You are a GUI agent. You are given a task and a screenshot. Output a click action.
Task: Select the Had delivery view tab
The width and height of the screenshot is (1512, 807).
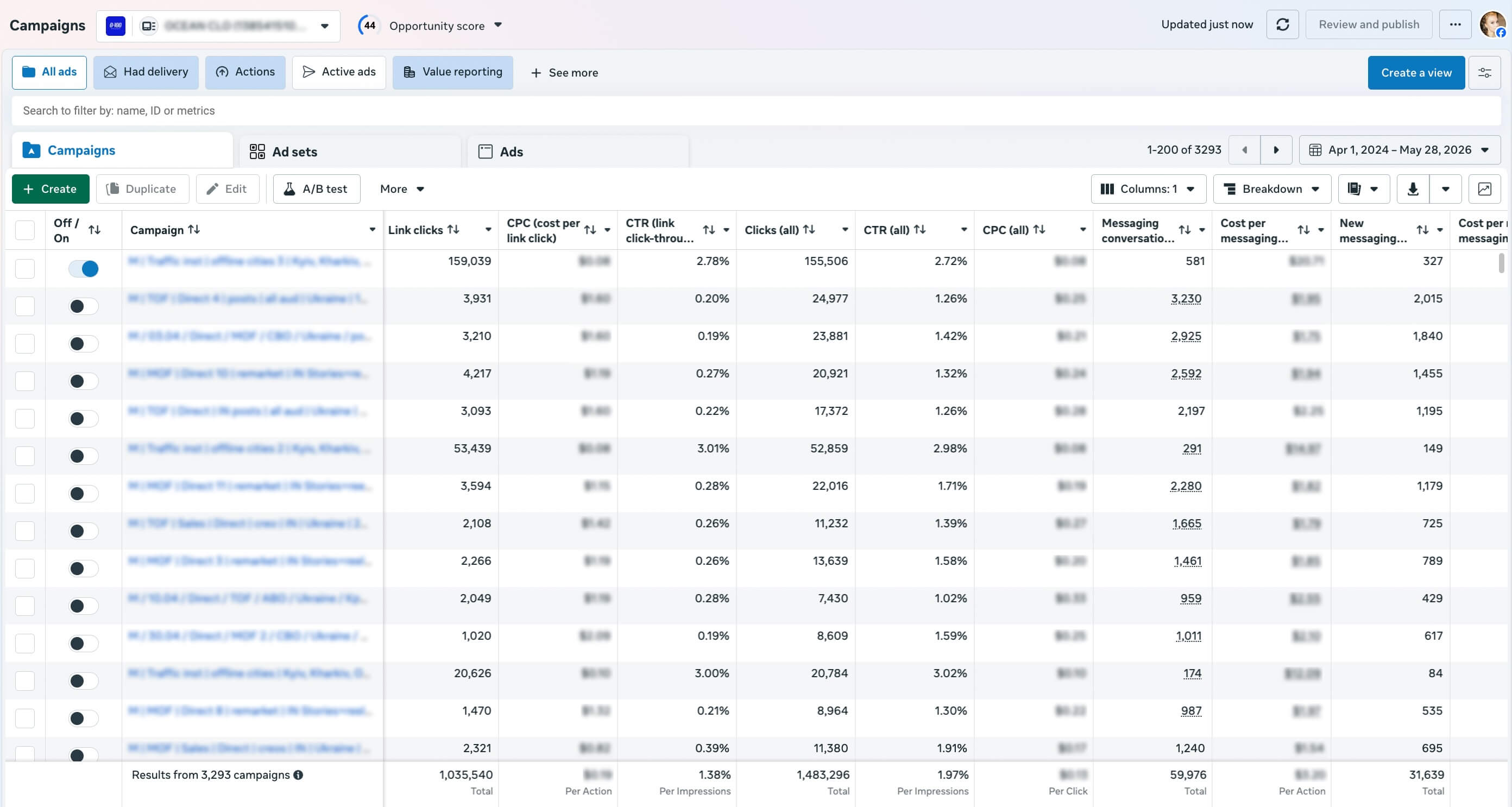point(146,72)
